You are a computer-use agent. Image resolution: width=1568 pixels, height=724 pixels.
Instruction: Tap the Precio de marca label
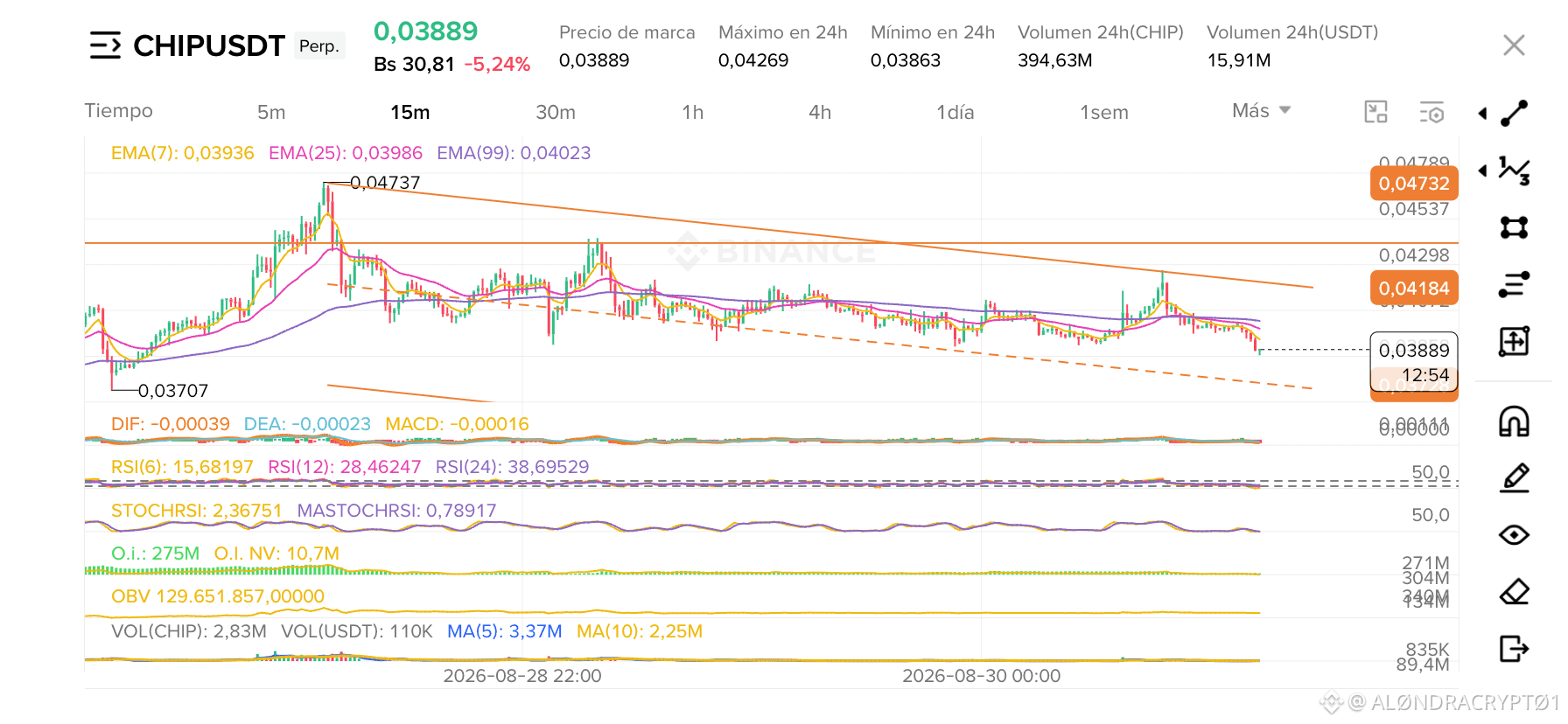[x=627, y=32]
